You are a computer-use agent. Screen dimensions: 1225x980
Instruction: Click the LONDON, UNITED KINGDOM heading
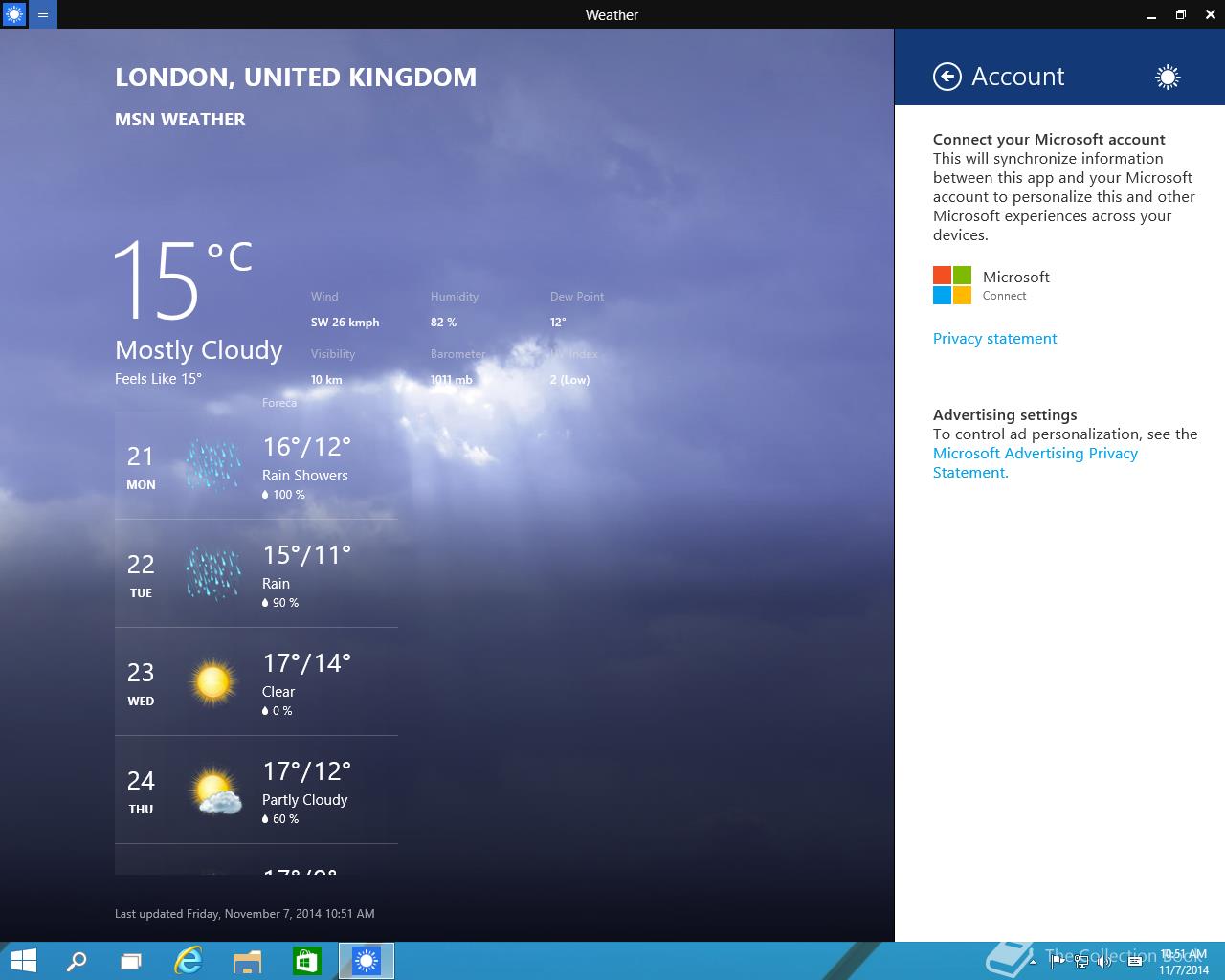click(x=296, y=78)
